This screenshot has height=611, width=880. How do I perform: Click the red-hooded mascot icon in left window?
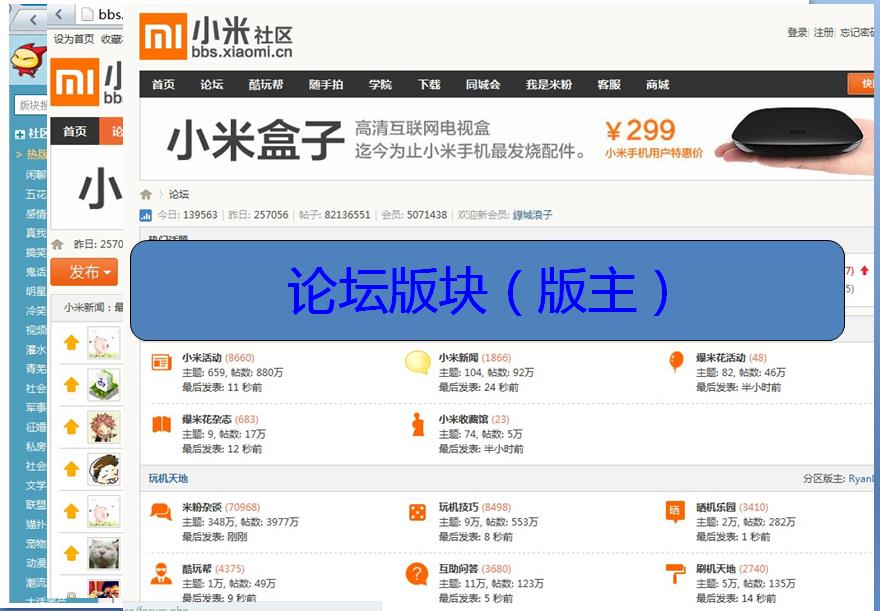tap(28, 61)
